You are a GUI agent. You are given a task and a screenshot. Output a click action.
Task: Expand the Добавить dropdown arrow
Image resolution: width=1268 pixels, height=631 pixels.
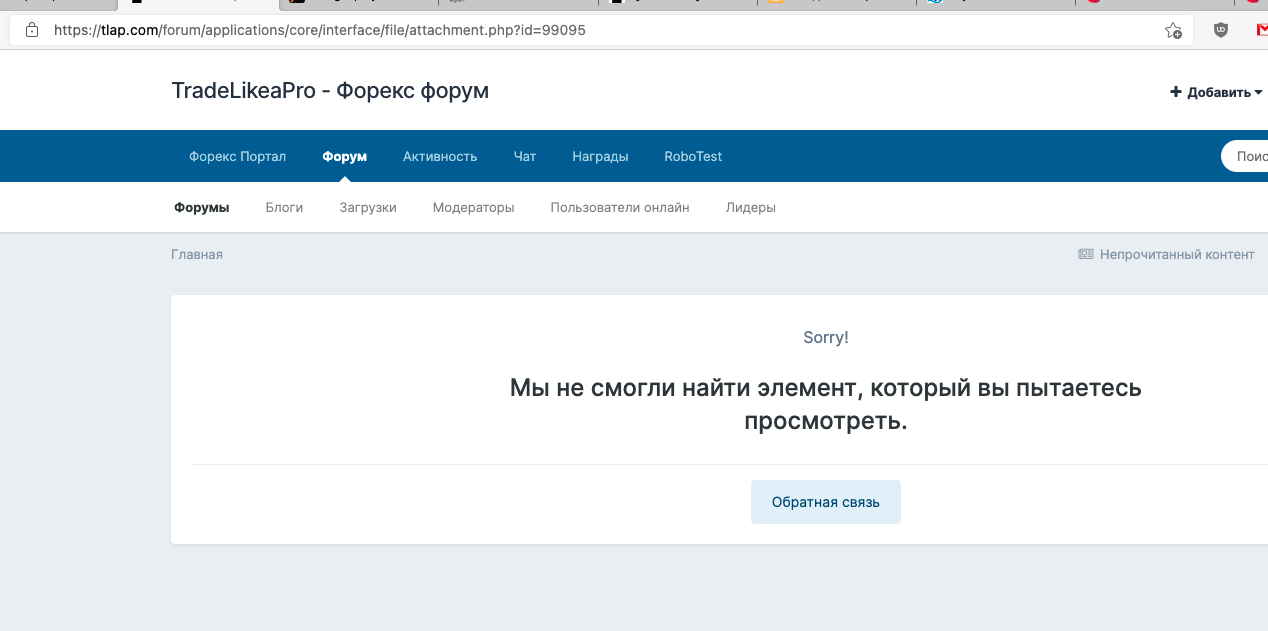tap(1258, 92)
